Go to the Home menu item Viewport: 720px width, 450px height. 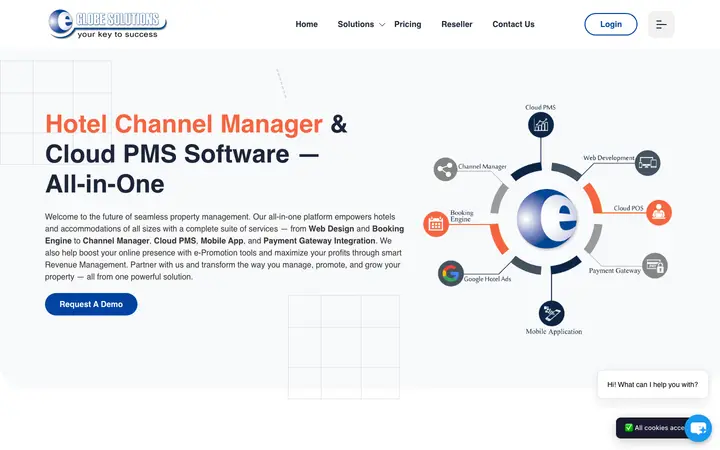306,24
